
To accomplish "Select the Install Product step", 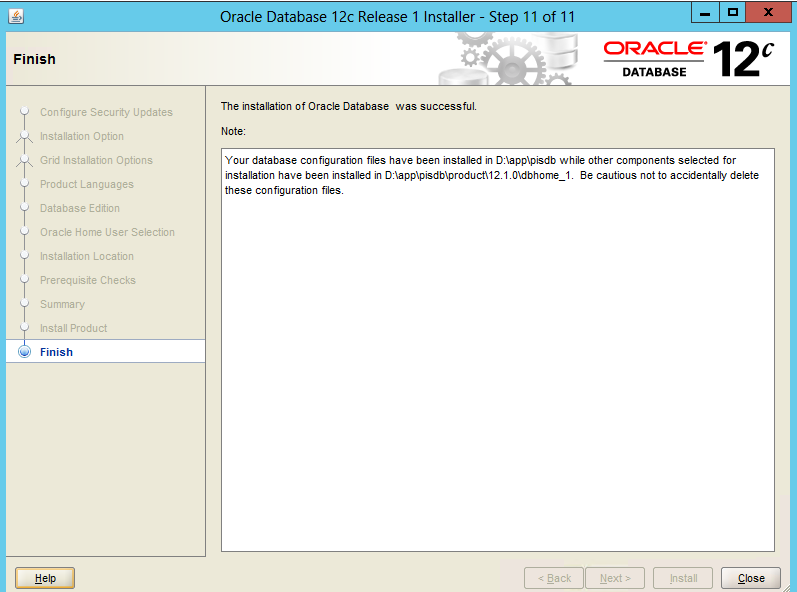I will click(x=73, y=328).
